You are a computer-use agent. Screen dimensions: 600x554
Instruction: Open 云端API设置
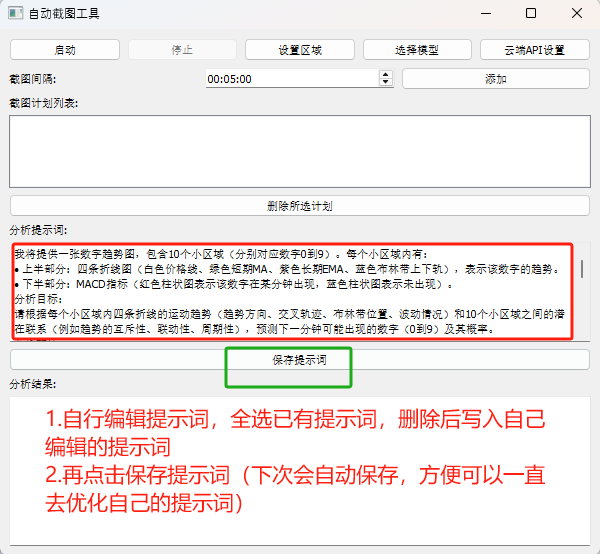[x=535, y=50]
